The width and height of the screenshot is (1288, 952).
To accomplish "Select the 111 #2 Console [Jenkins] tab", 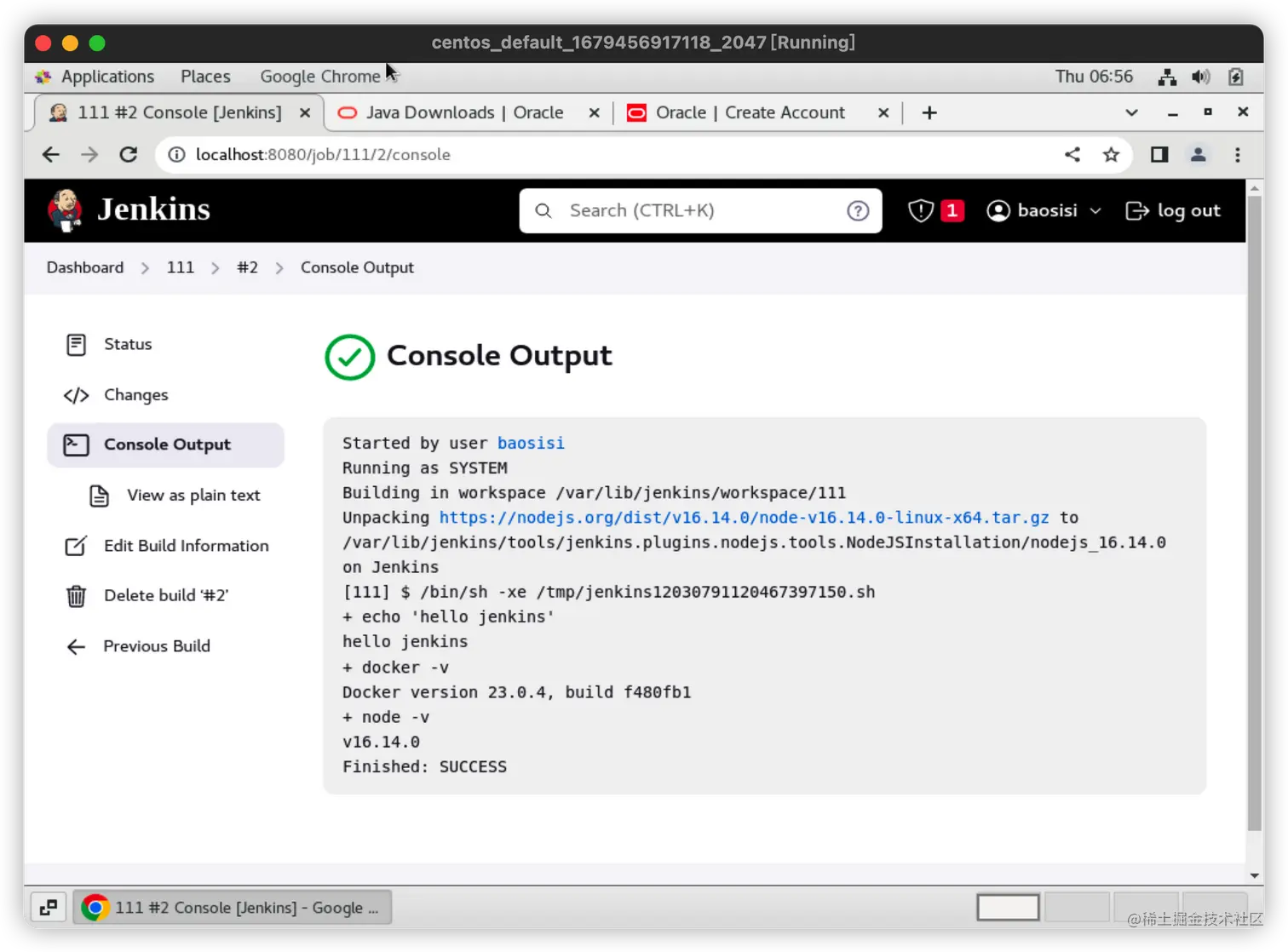I will click(x=179, y=112).
